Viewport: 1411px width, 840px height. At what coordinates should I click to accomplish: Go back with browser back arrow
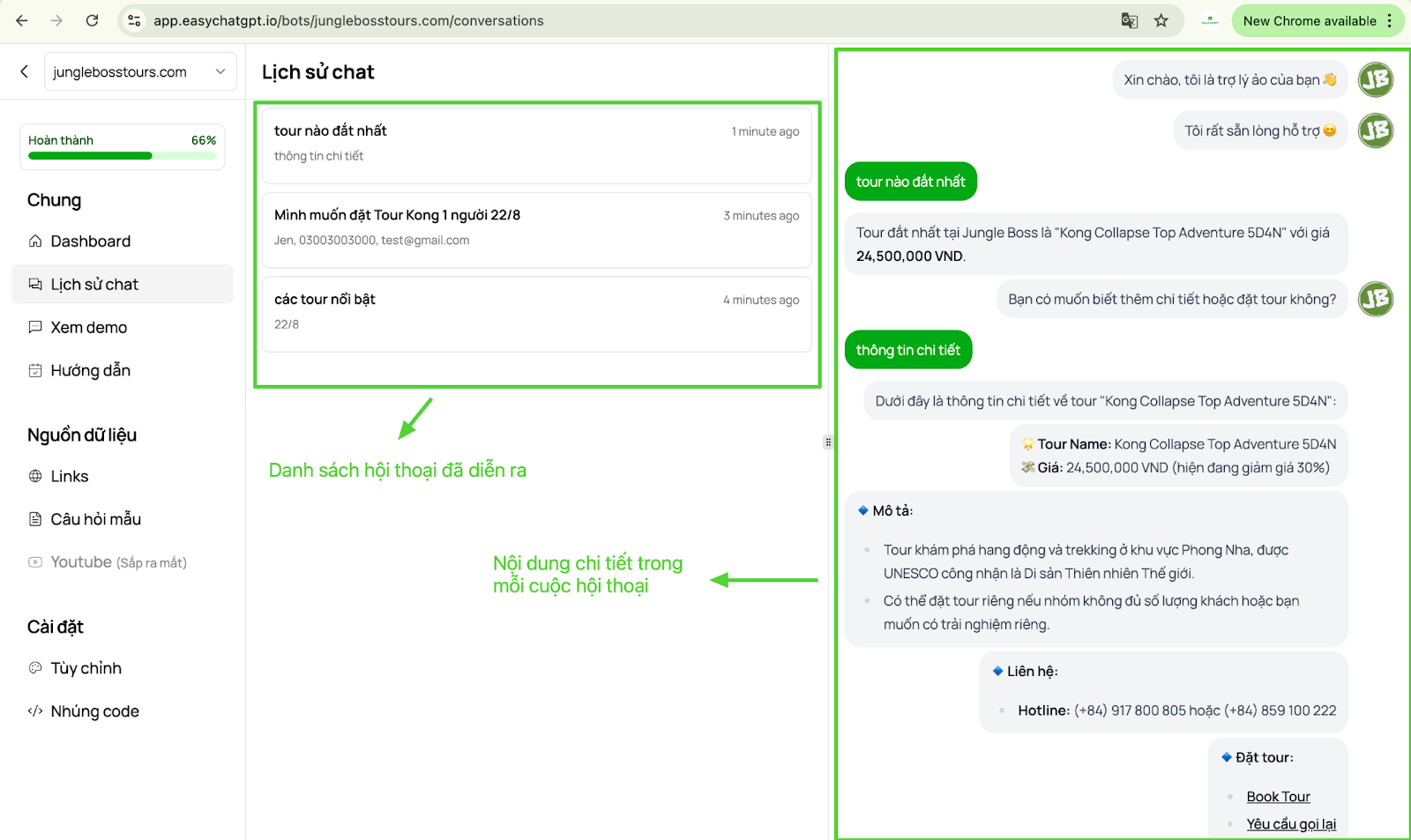(22, 20)
